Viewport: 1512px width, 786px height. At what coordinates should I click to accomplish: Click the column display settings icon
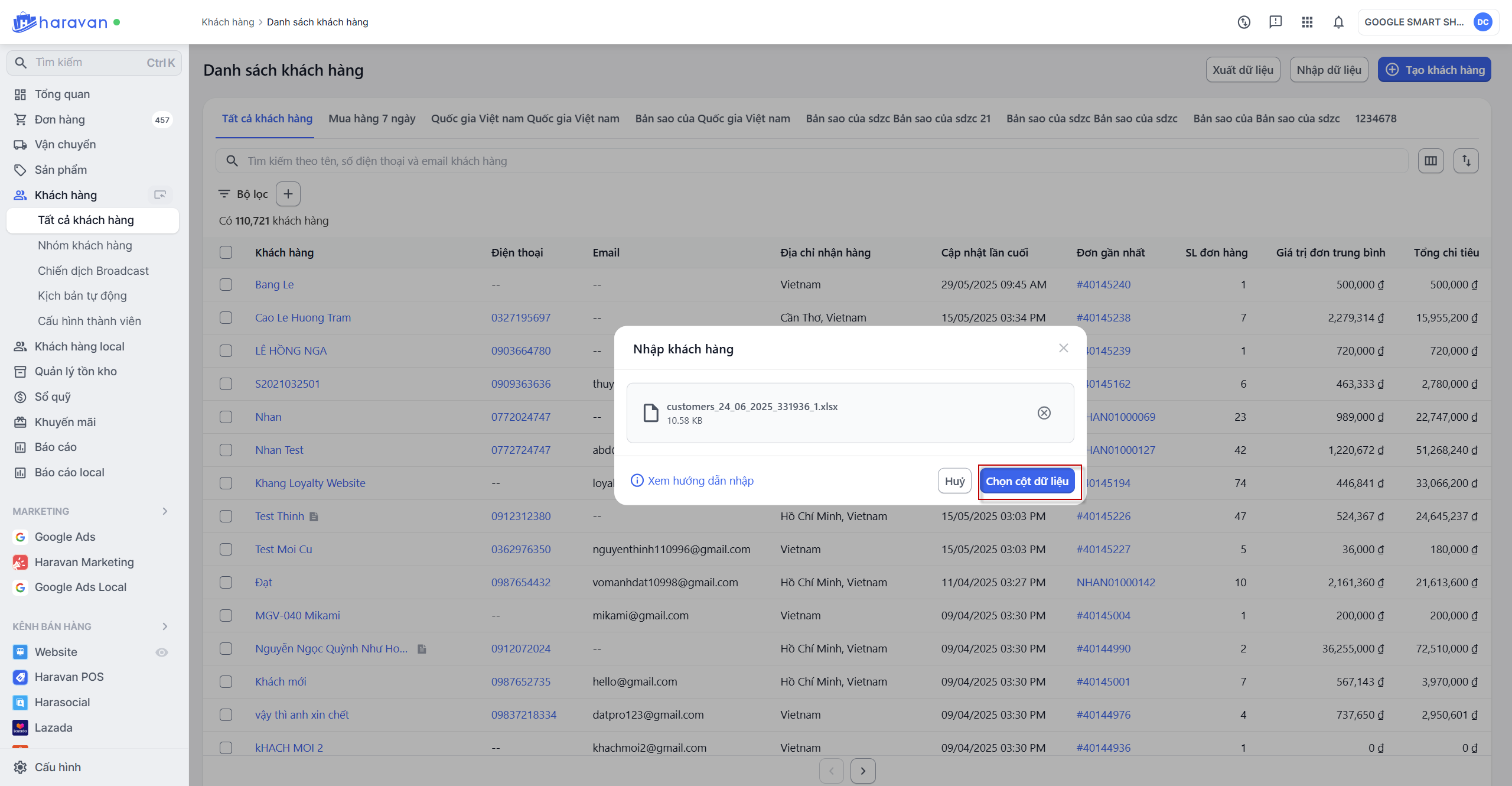pyautogui.click(x=1430, y=161)
